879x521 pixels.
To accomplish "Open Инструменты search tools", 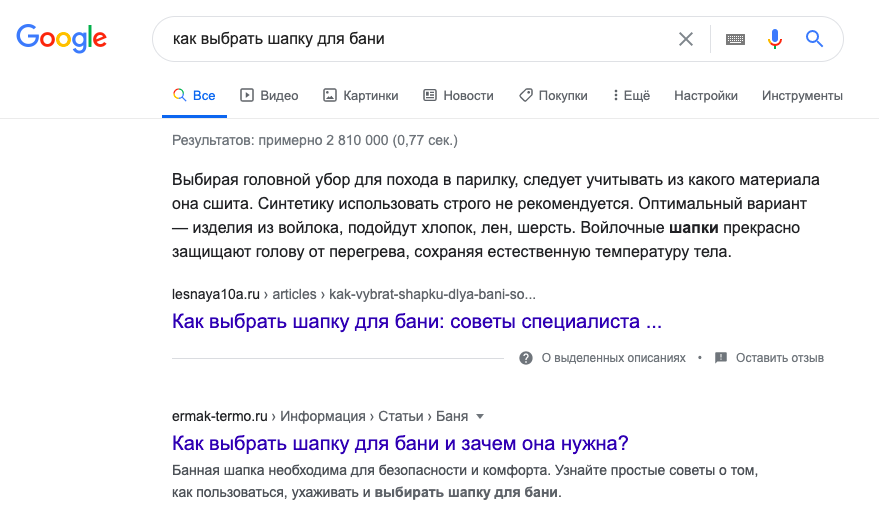I will coord(802,95).
